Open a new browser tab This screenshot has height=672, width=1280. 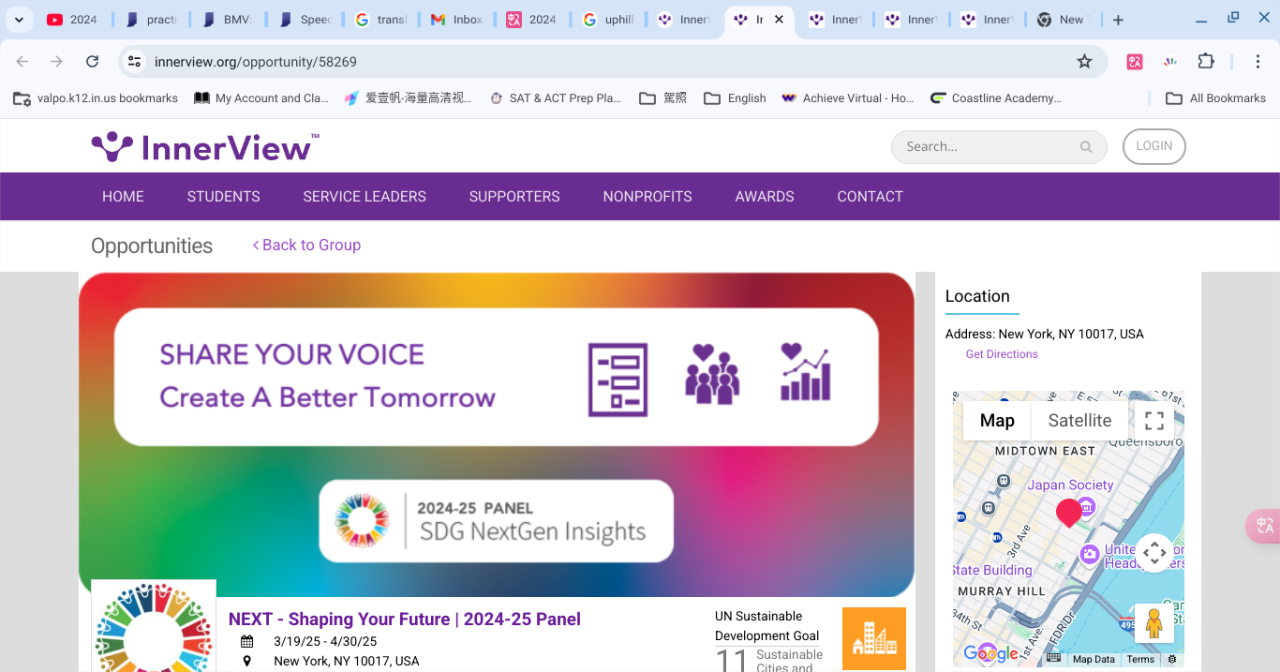[1118, 20]
